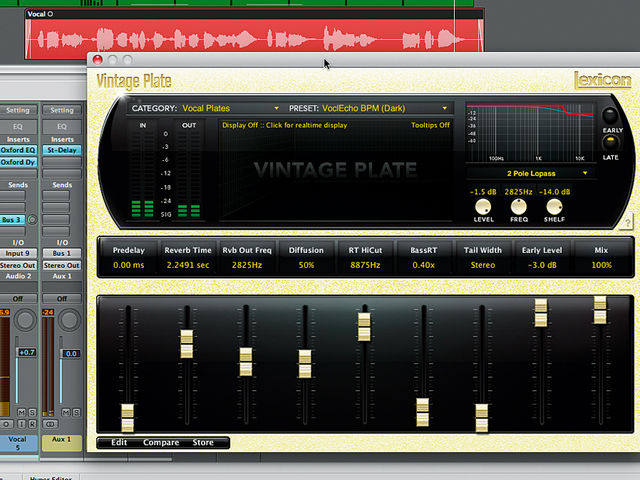Click the Rvb Out Freq fader handle

point(246,362)
